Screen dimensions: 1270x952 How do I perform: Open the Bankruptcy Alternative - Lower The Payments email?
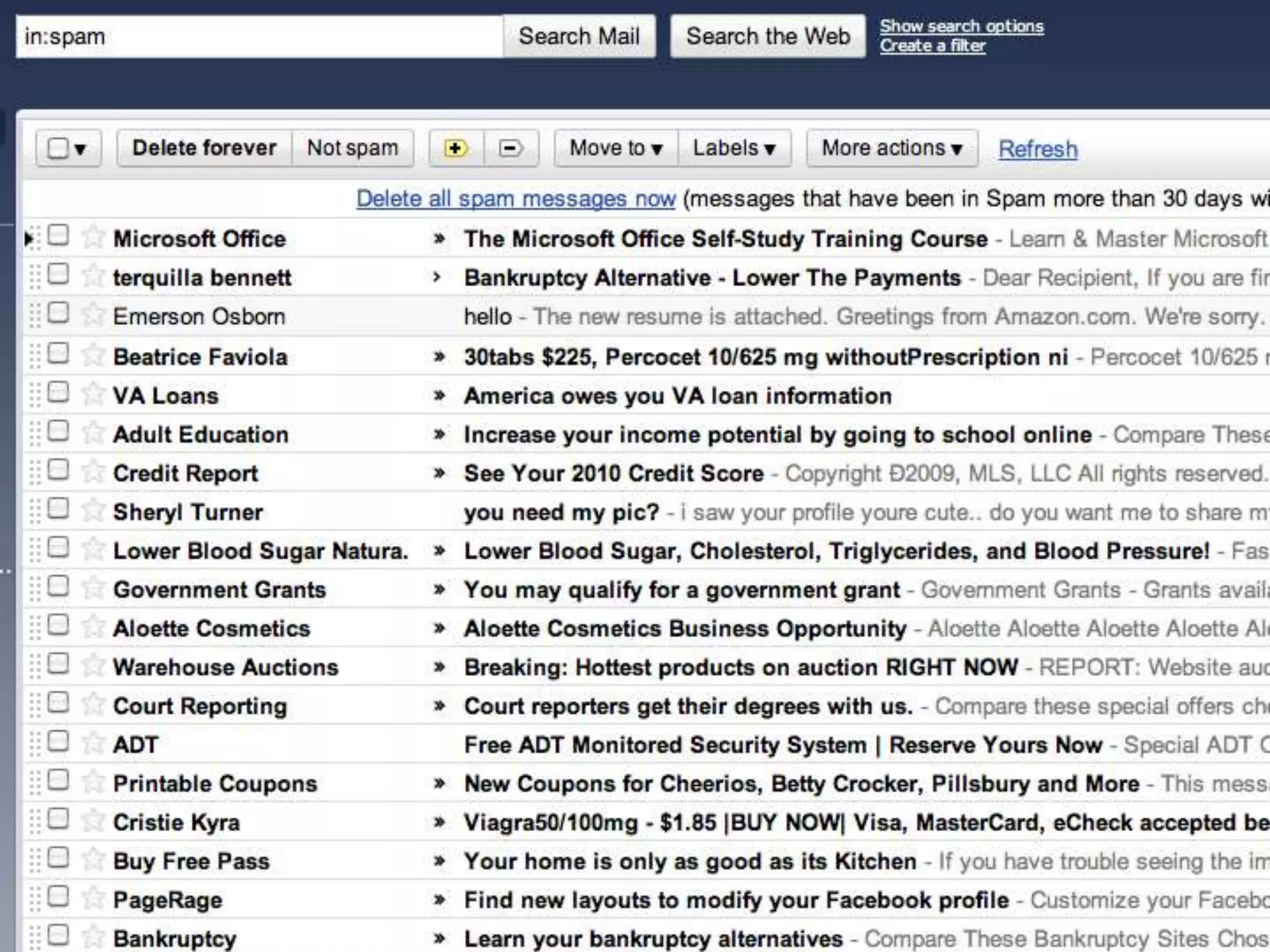(x=713, y=278)
